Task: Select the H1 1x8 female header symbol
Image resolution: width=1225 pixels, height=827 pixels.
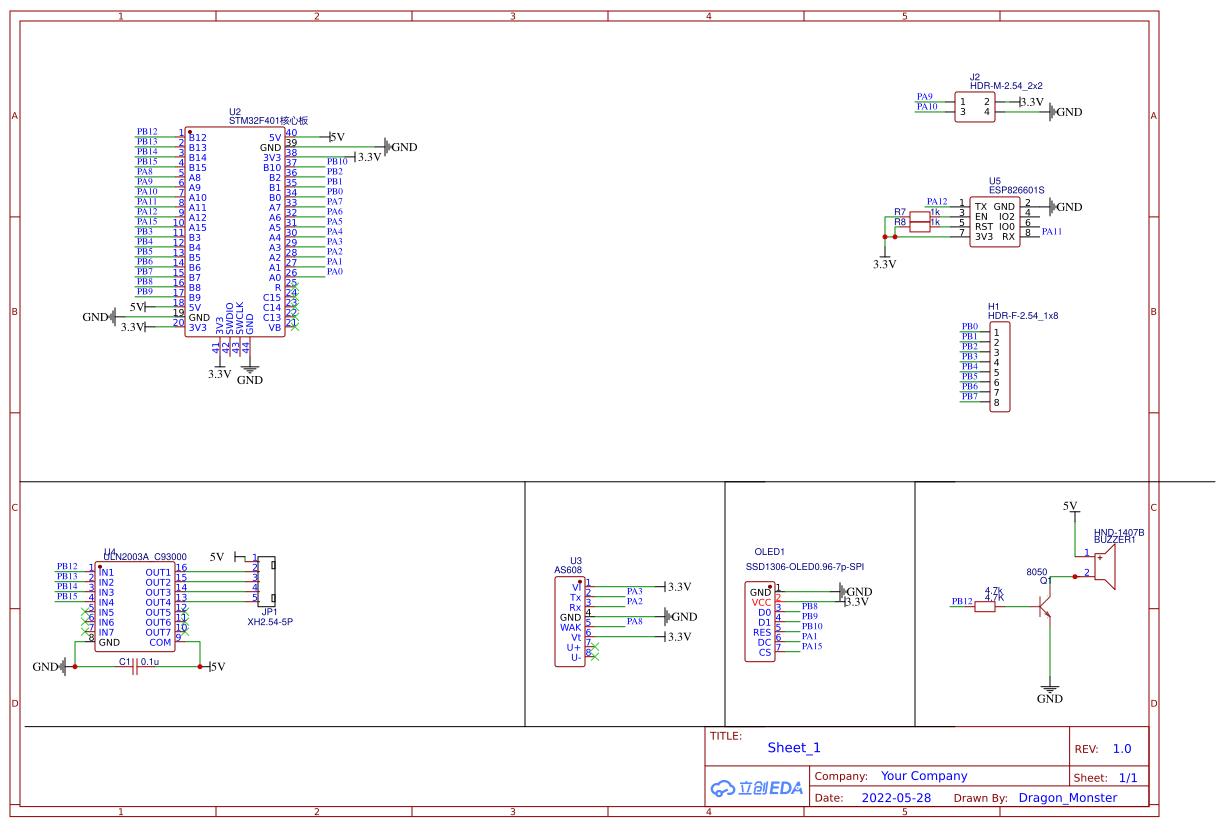Action: pos(999,367)
